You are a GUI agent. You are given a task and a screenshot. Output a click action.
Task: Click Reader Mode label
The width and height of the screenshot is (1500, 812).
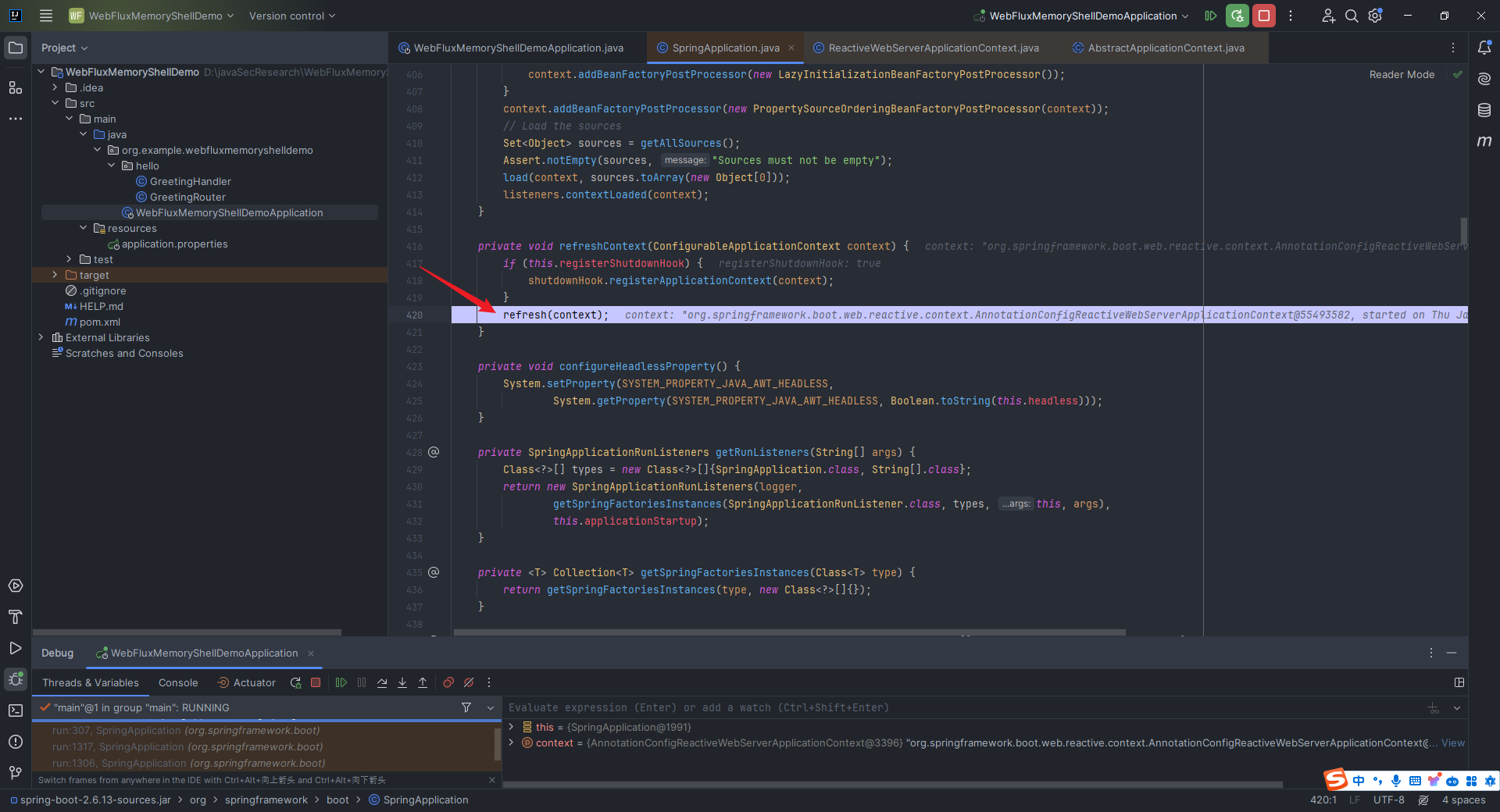pyautogui.click(x=1402, y=75)
